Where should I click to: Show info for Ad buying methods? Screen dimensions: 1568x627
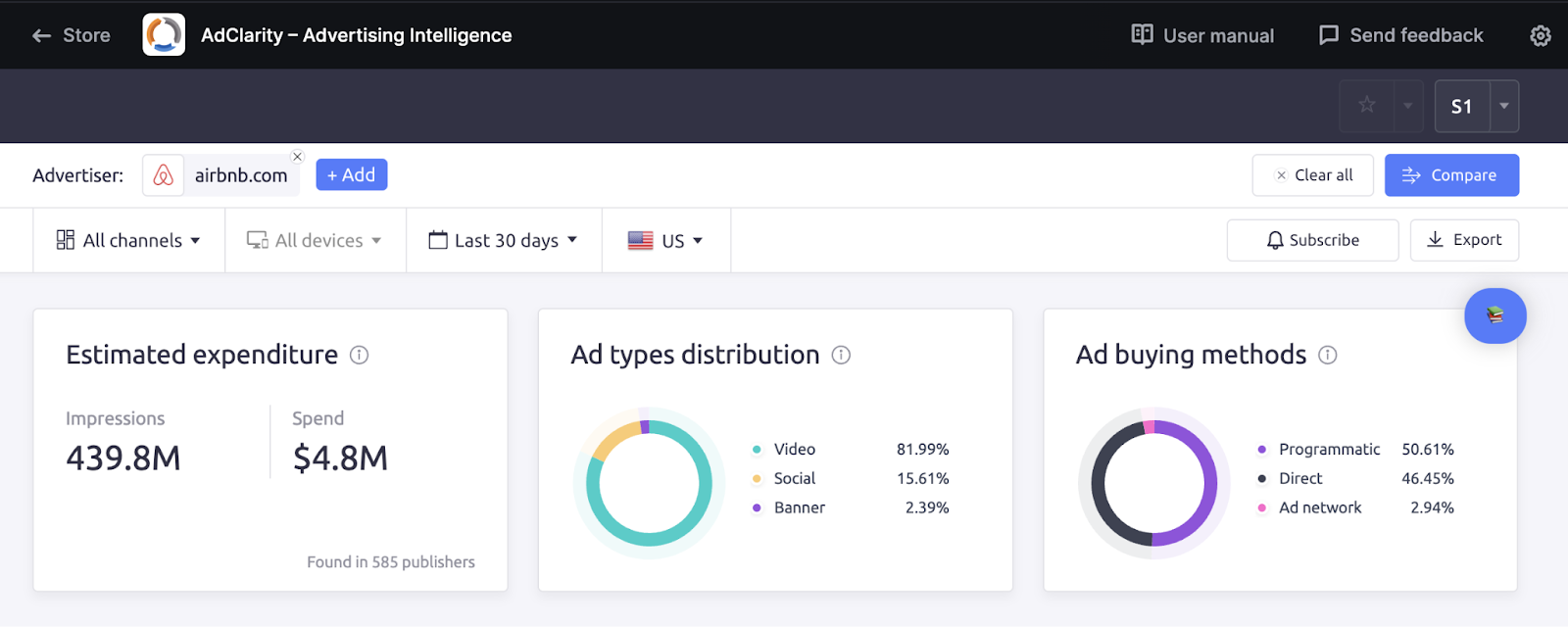click(1327, 355)
